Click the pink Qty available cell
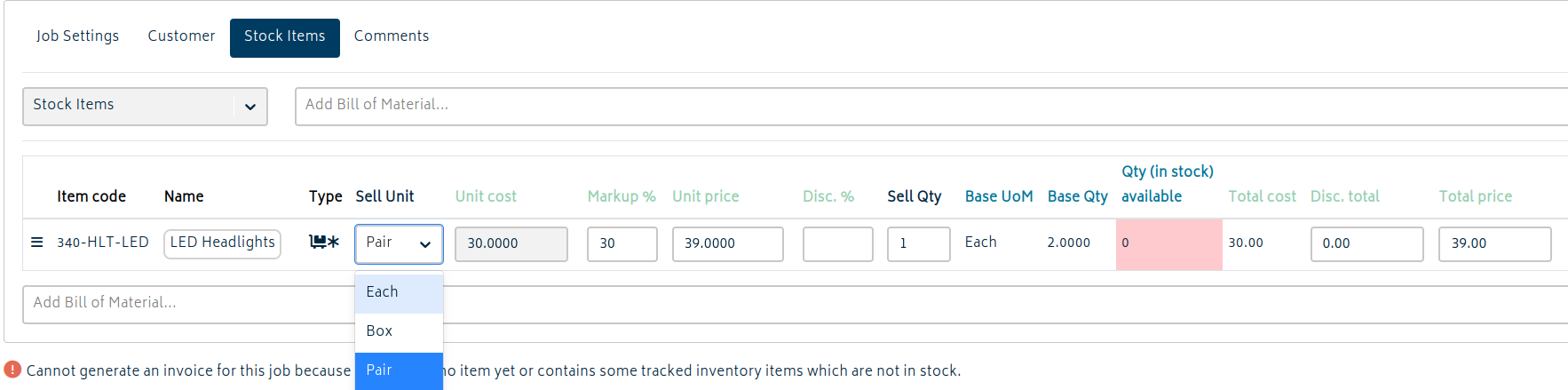 pyautogui.click(x=1169, y=243)
